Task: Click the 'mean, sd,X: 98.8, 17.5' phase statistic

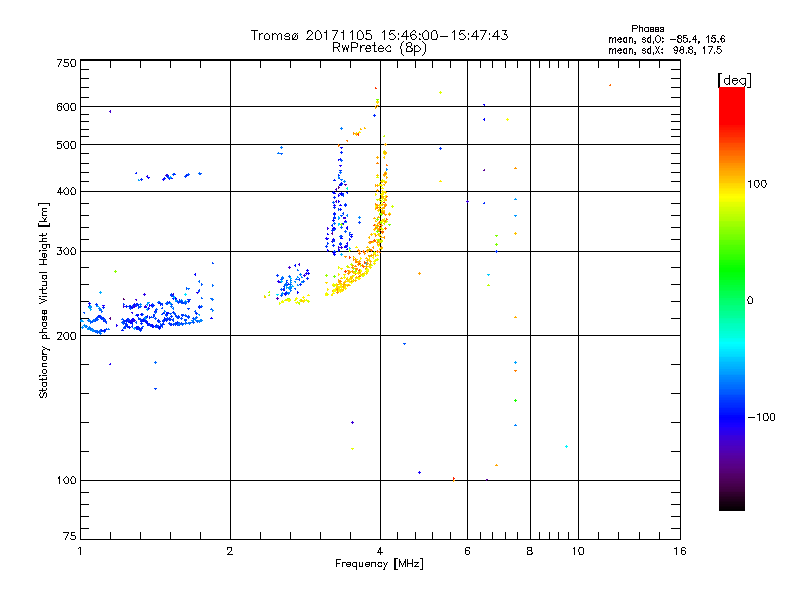Action: click(665, 50)
